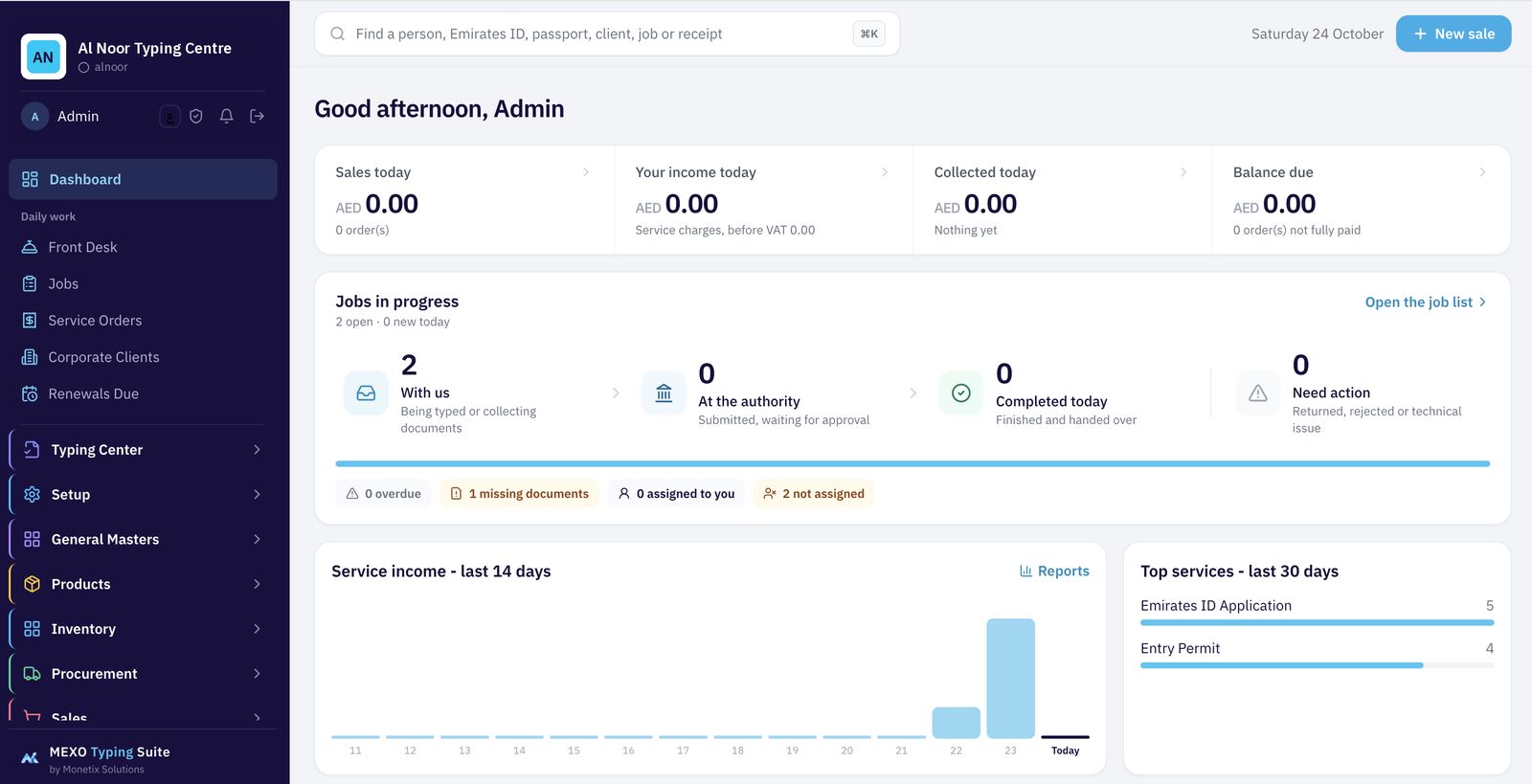Click the Need action warning icon

1258,393
